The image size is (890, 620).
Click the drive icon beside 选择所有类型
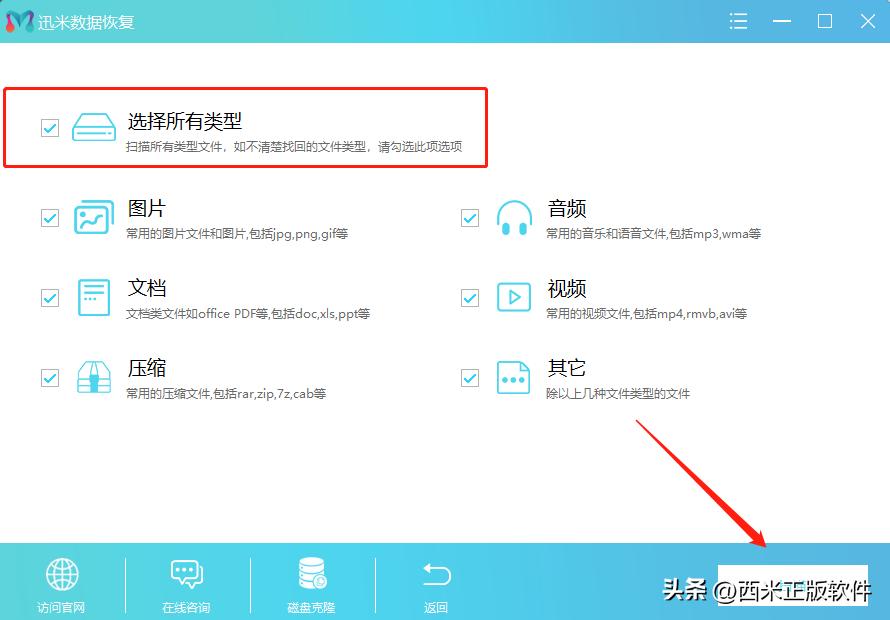94,127
